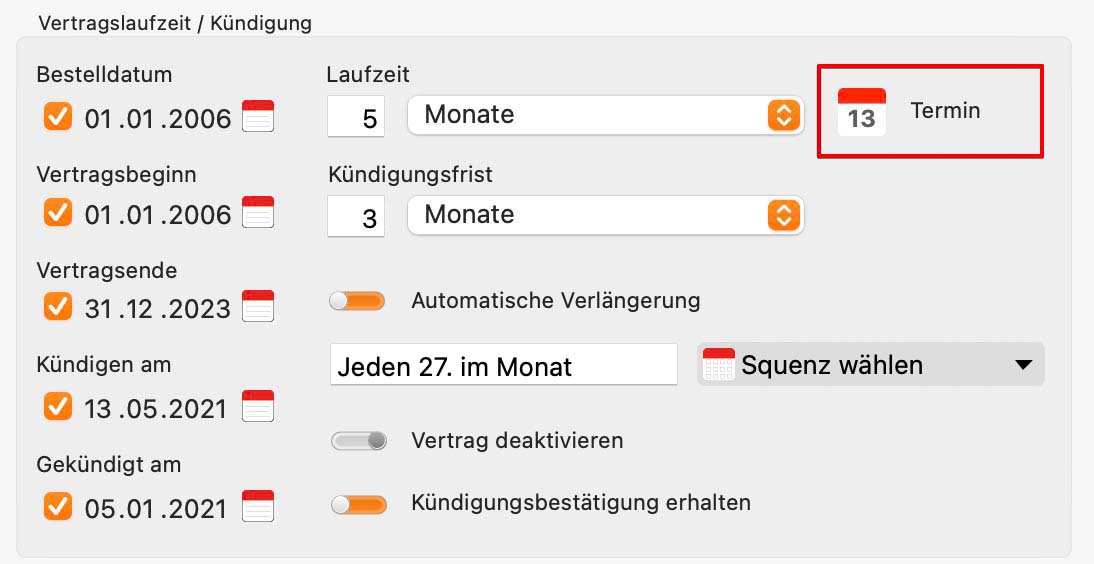Expand the Squenz wählen dropdown arrow

[x=1023, y=364]
